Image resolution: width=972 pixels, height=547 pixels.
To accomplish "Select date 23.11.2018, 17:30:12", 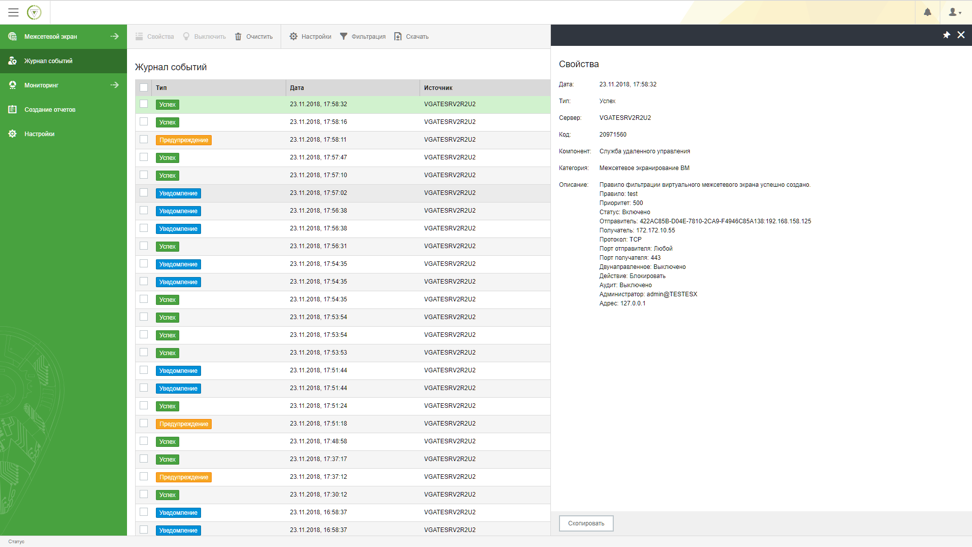I will tap(318, 494).
